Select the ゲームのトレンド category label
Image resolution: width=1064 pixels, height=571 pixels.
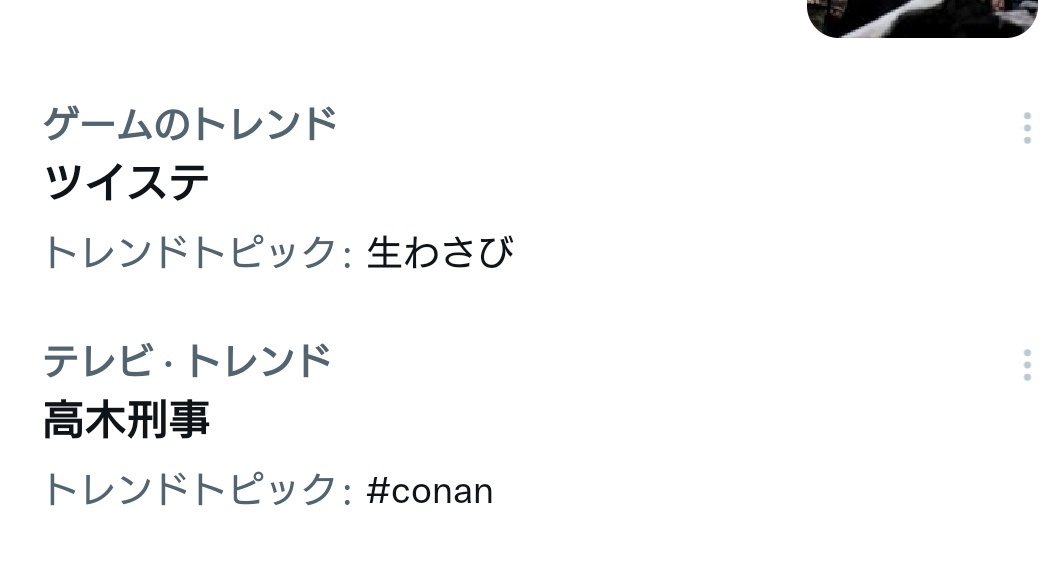pos(190,124)
